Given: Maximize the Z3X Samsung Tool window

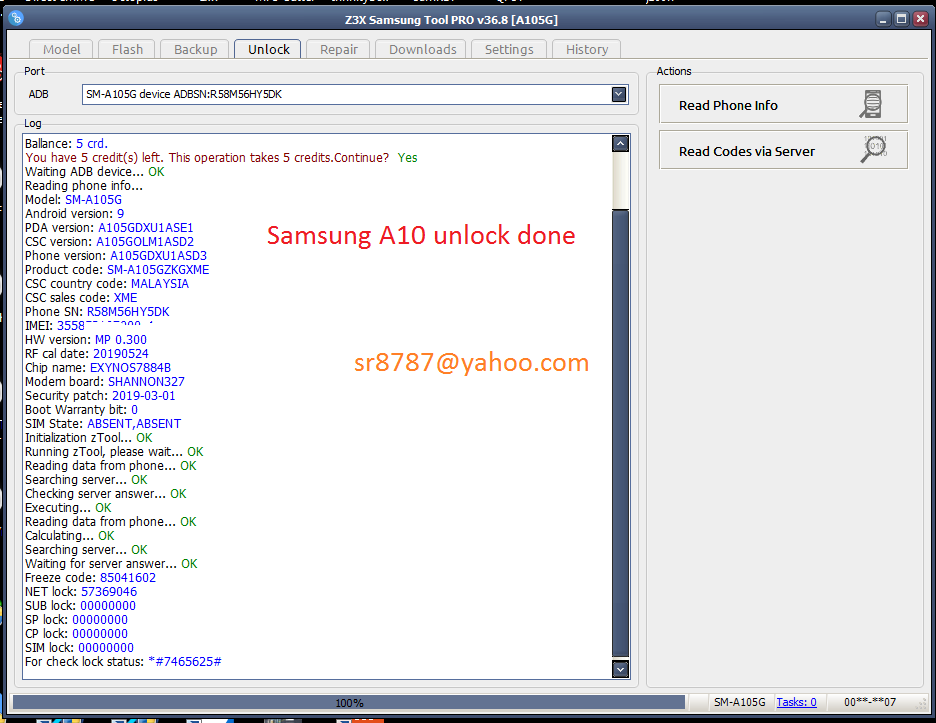Looking at the screenshot, I should tap(902, 19).
